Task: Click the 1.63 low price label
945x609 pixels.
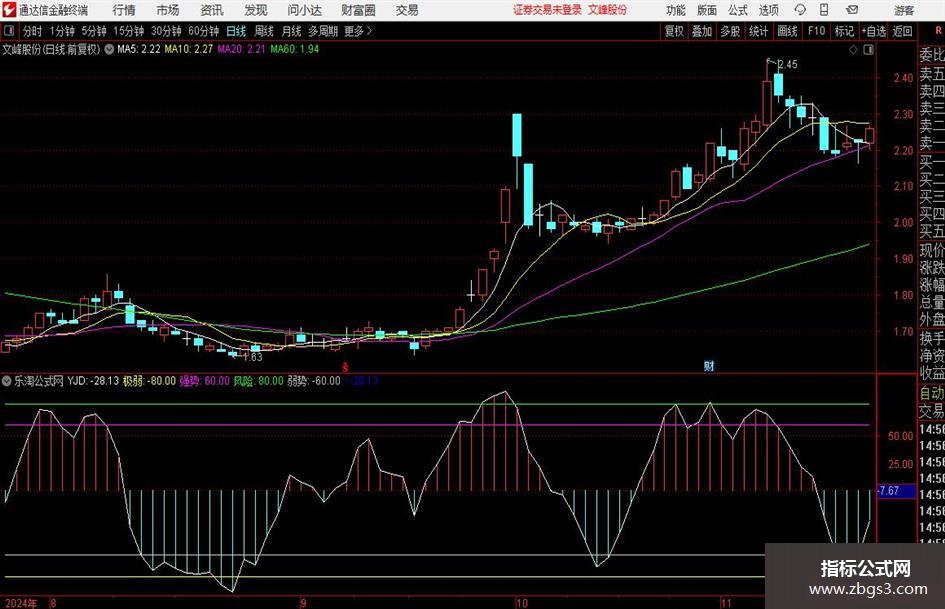Action: [253, 357]
